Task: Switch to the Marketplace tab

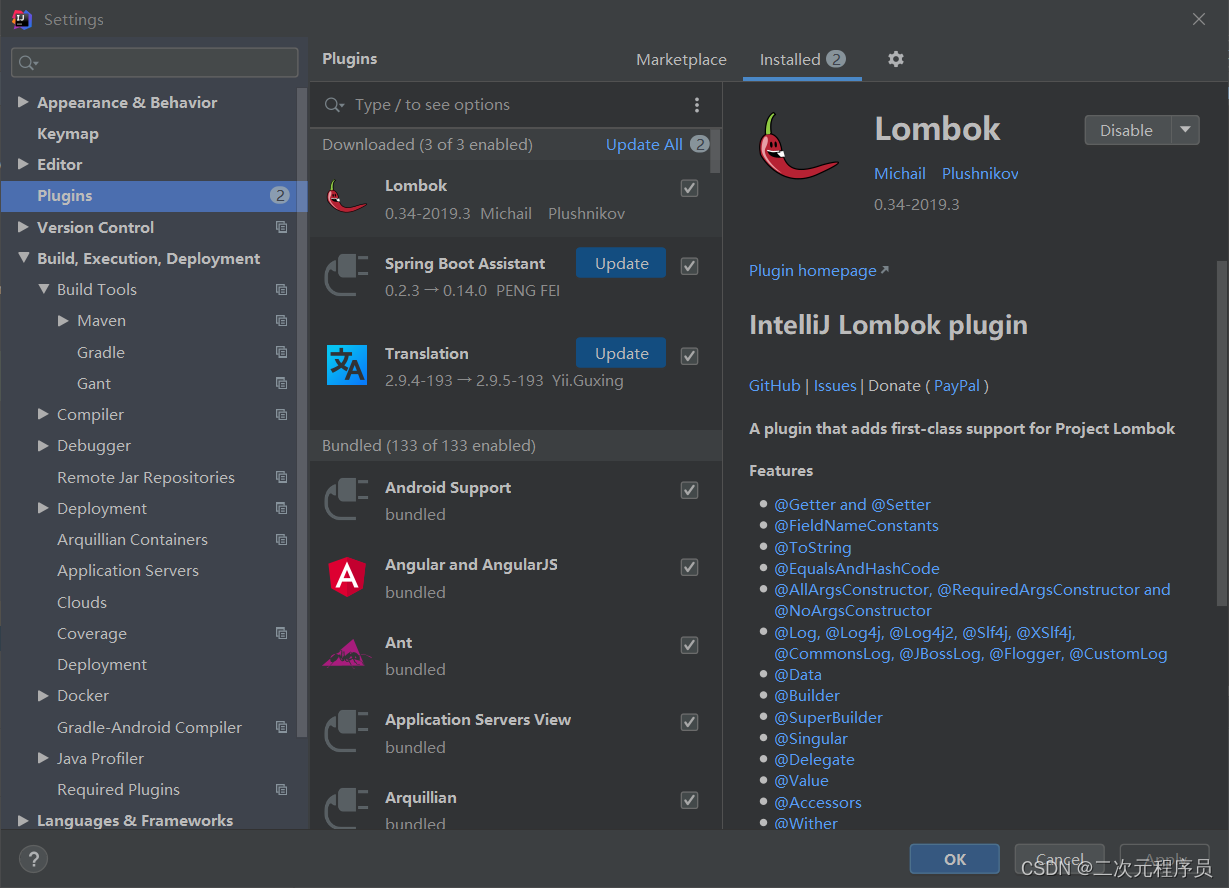Action: (x=681, y=60)
